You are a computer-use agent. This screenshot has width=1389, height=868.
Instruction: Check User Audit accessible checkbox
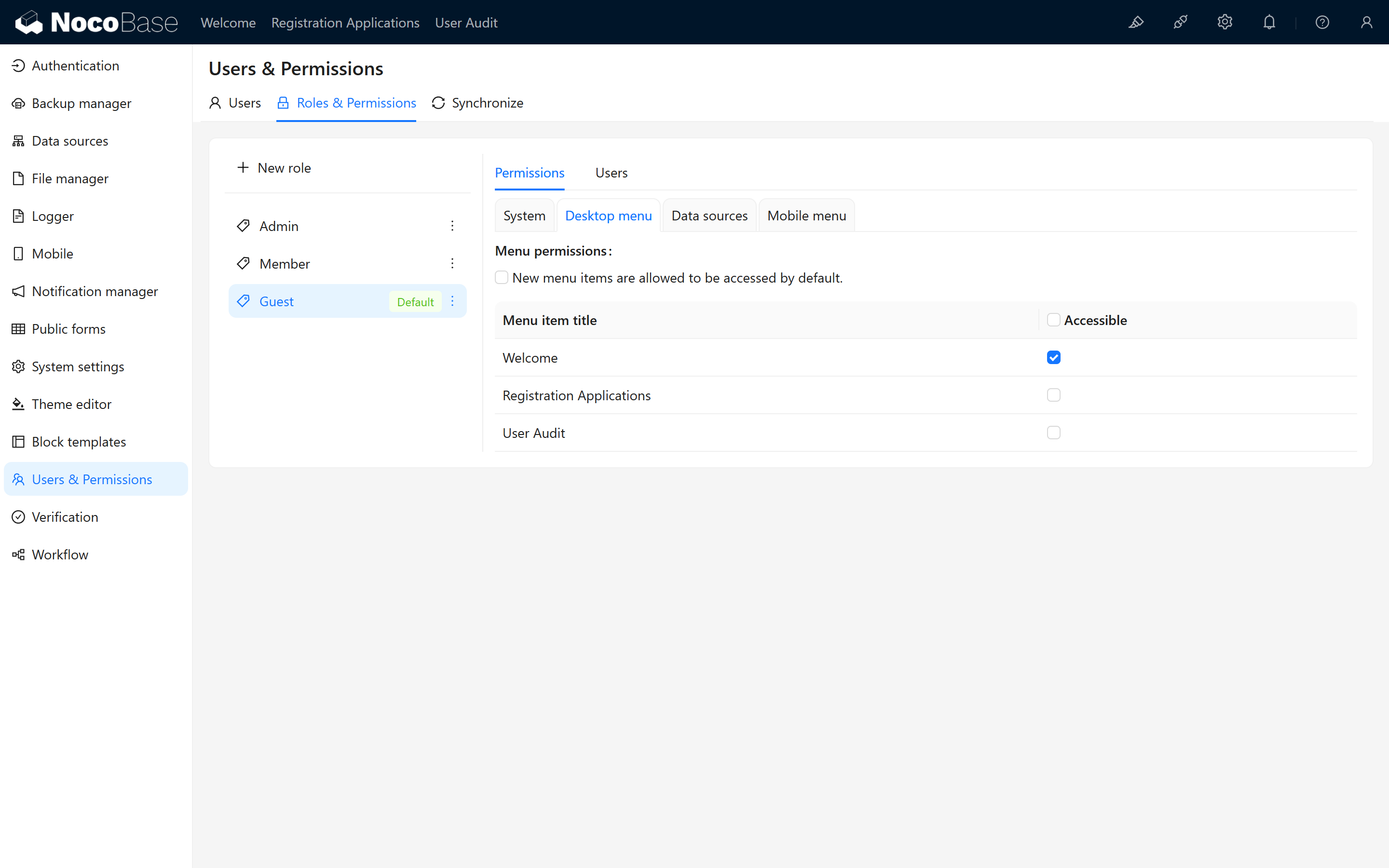1053,433
